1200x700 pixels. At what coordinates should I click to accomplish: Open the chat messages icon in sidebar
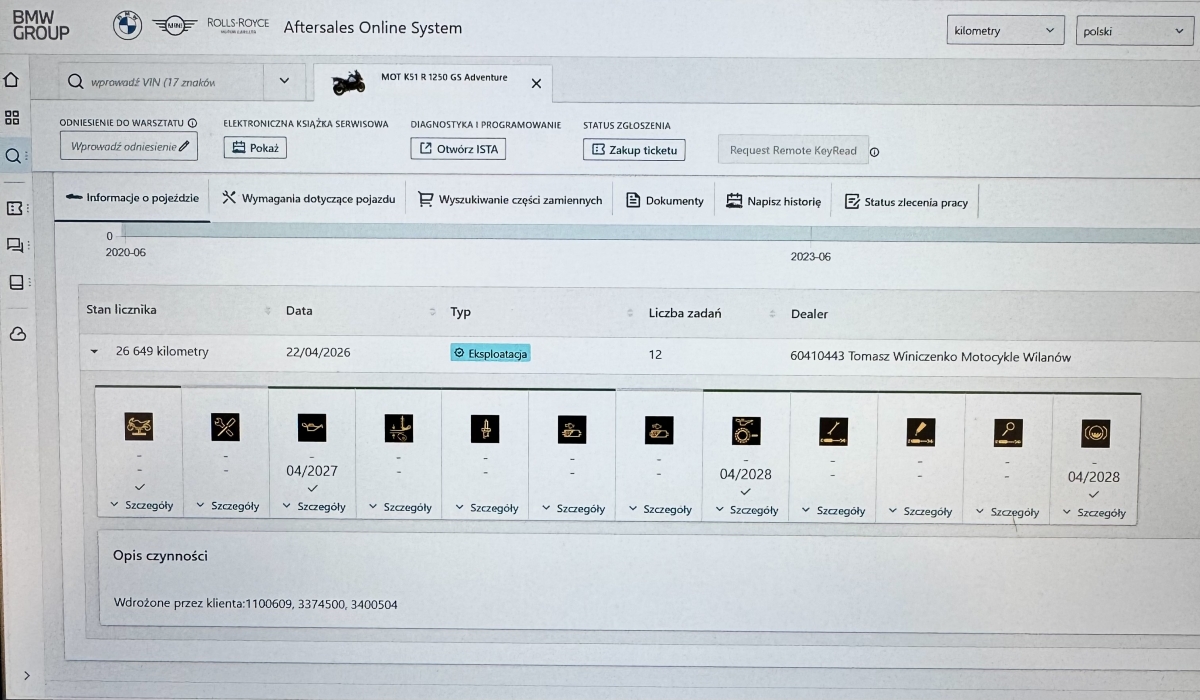click(x=15, y=245)
